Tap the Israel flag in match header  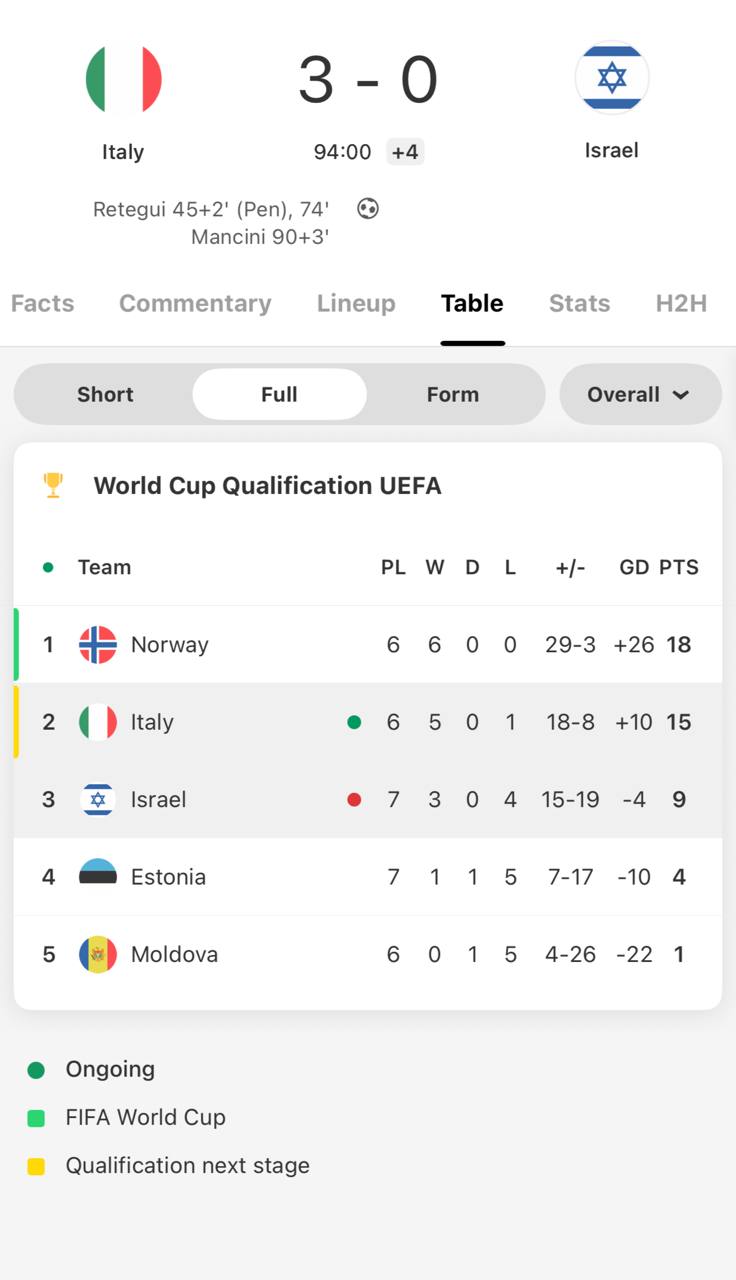click(x=611, y=77)
